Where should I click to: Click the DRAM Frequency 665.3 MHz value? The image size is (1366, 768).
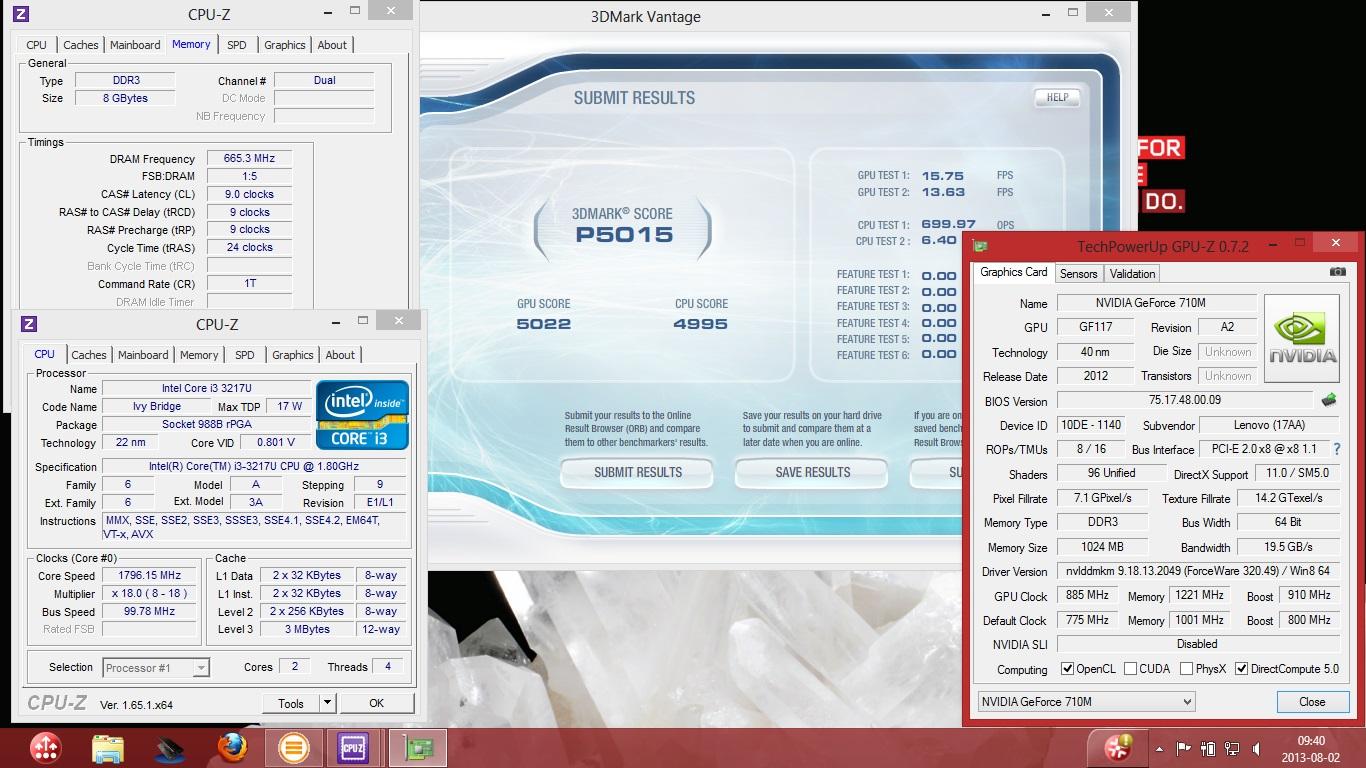[x=249, y=158]
